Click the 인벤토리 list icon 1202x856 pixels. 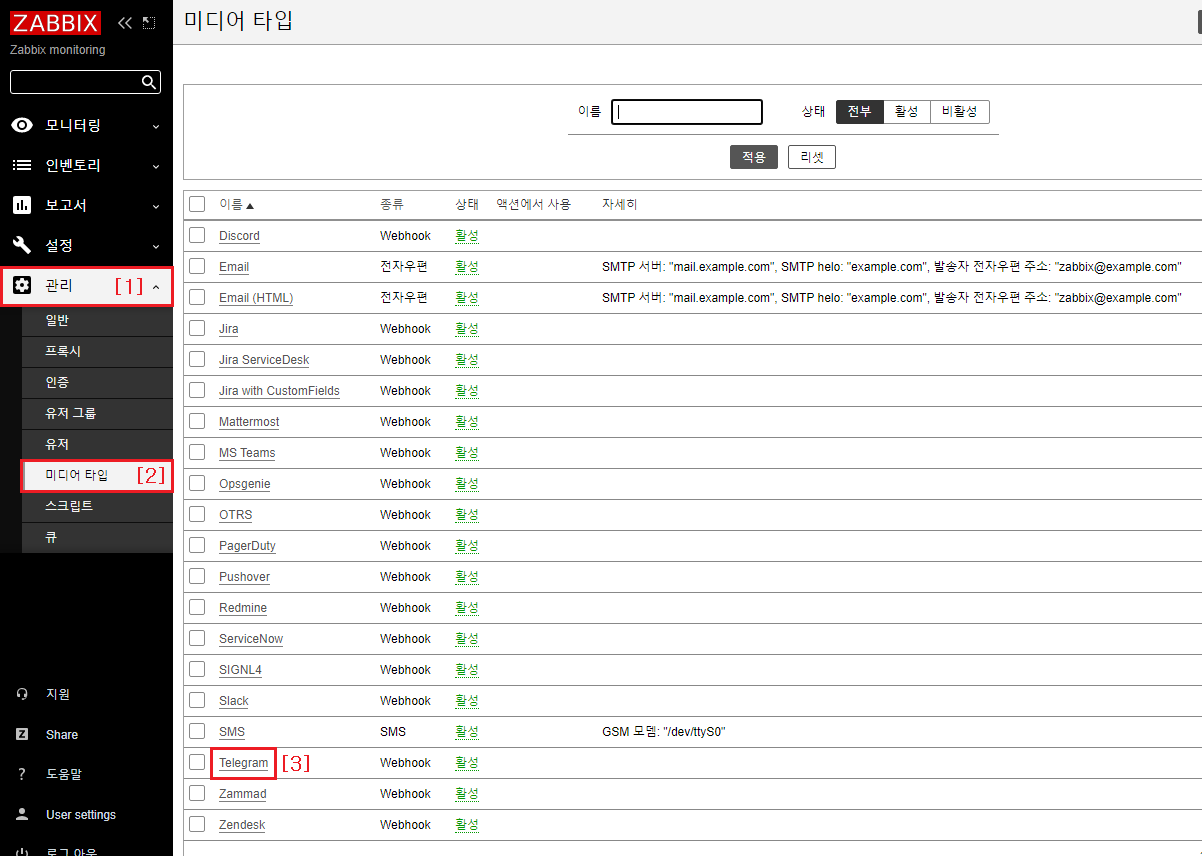[22, 165]
